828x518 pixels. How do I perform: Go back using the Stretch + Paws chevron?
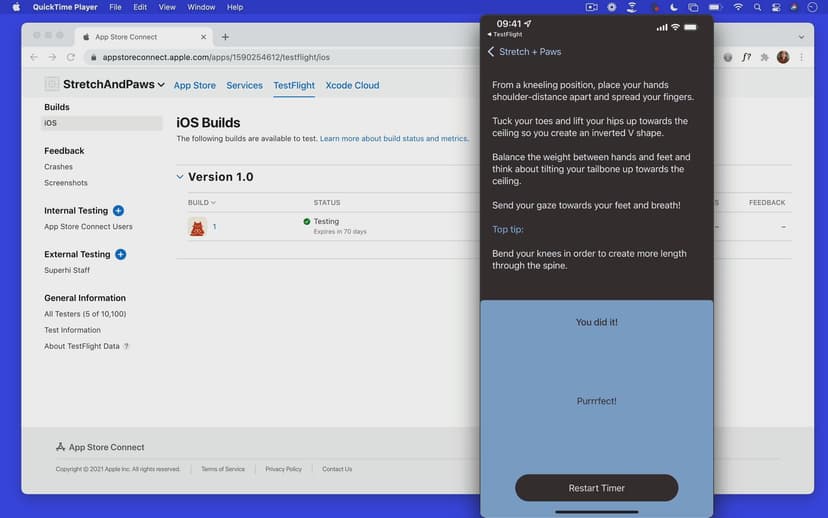coord(491,52)
